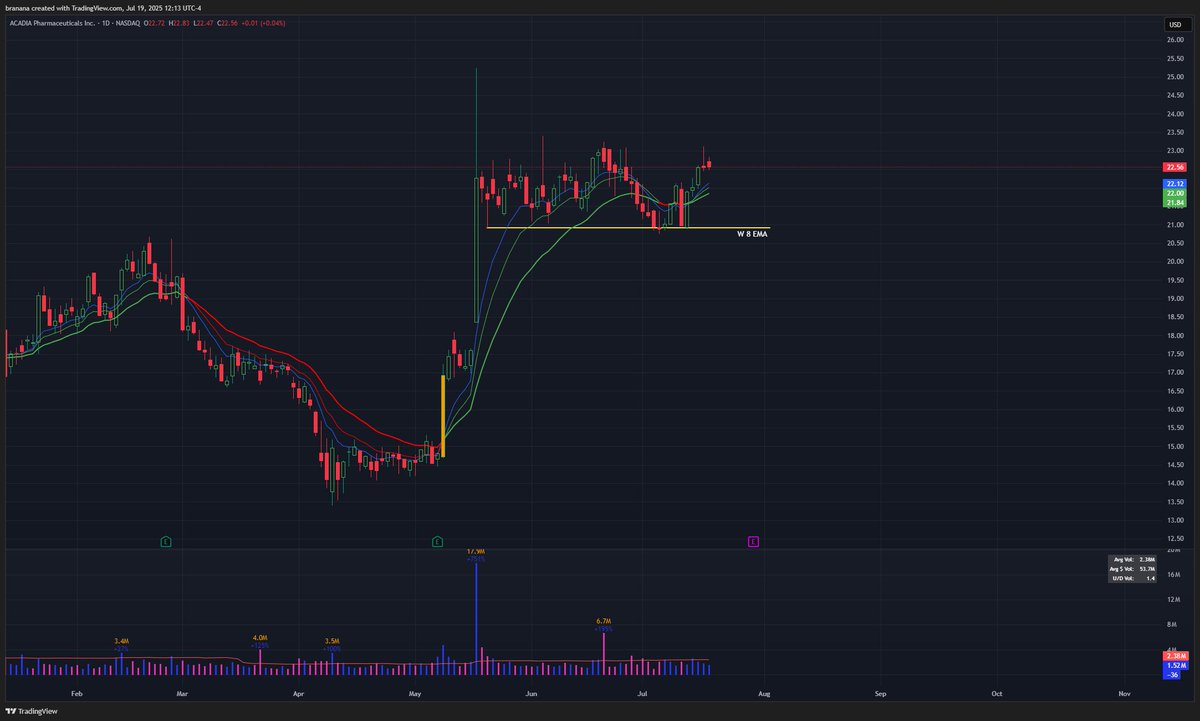Click the Nov label on time axis
Screen dimensions: 1200x721
(1124, 693)
